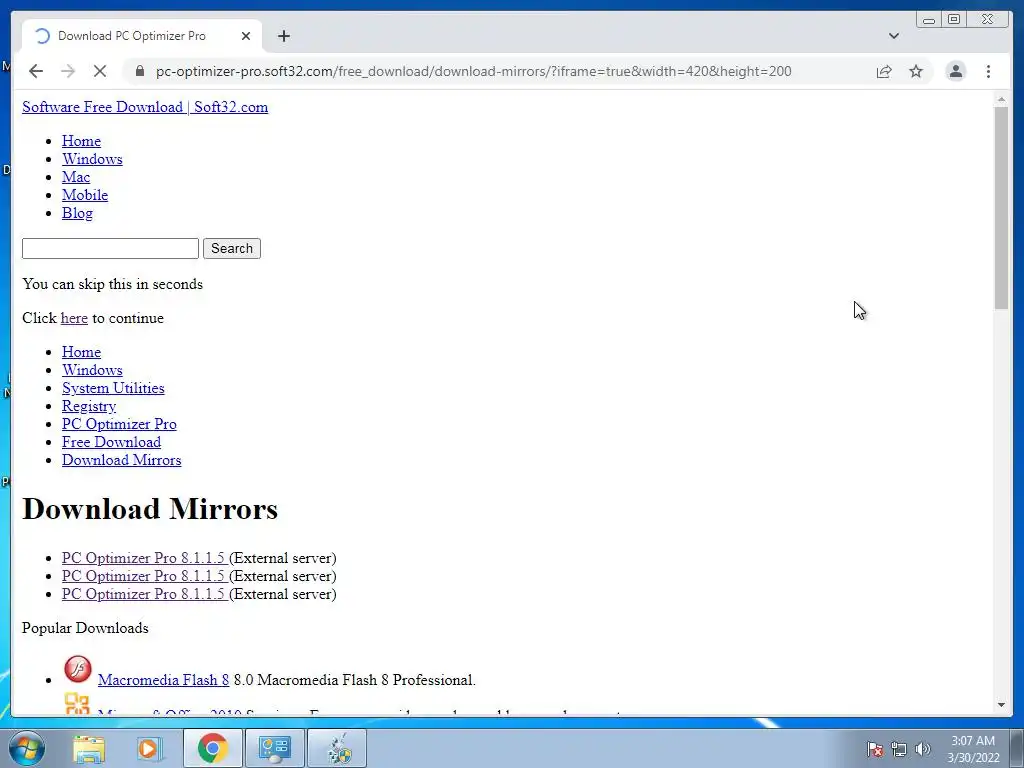1024x768 pixels.
Task: Click the 'You can skip this in seconds' text
Action: point(112,284)
